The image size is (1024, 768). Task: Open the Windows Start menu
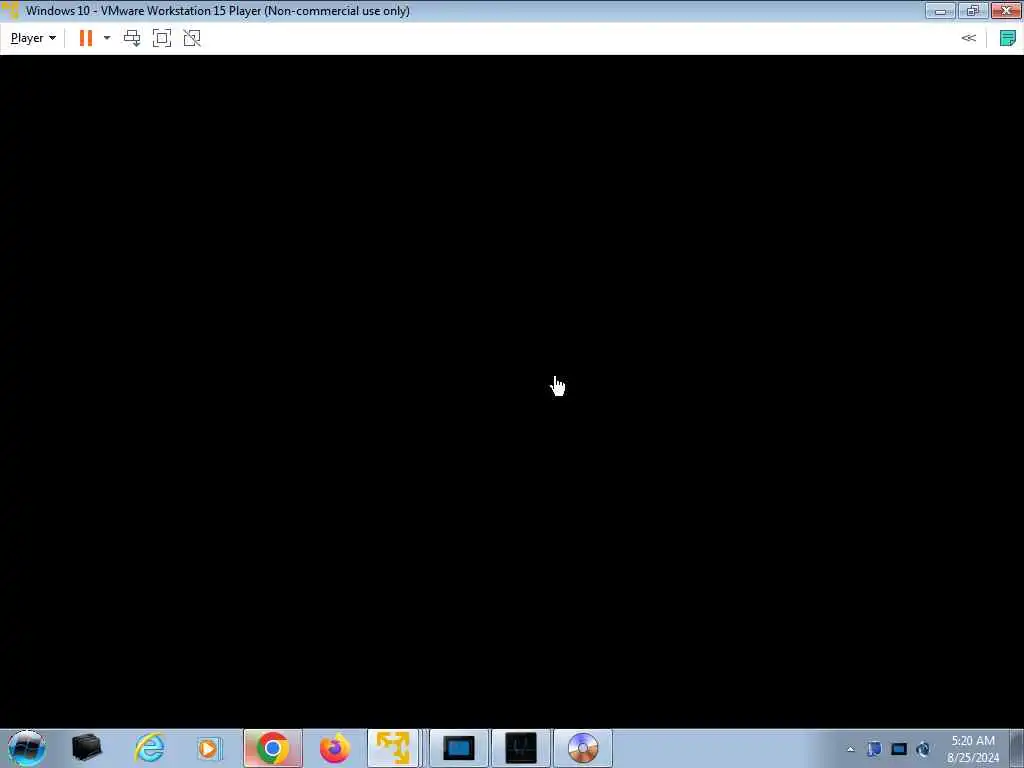[x=26, y=748]
